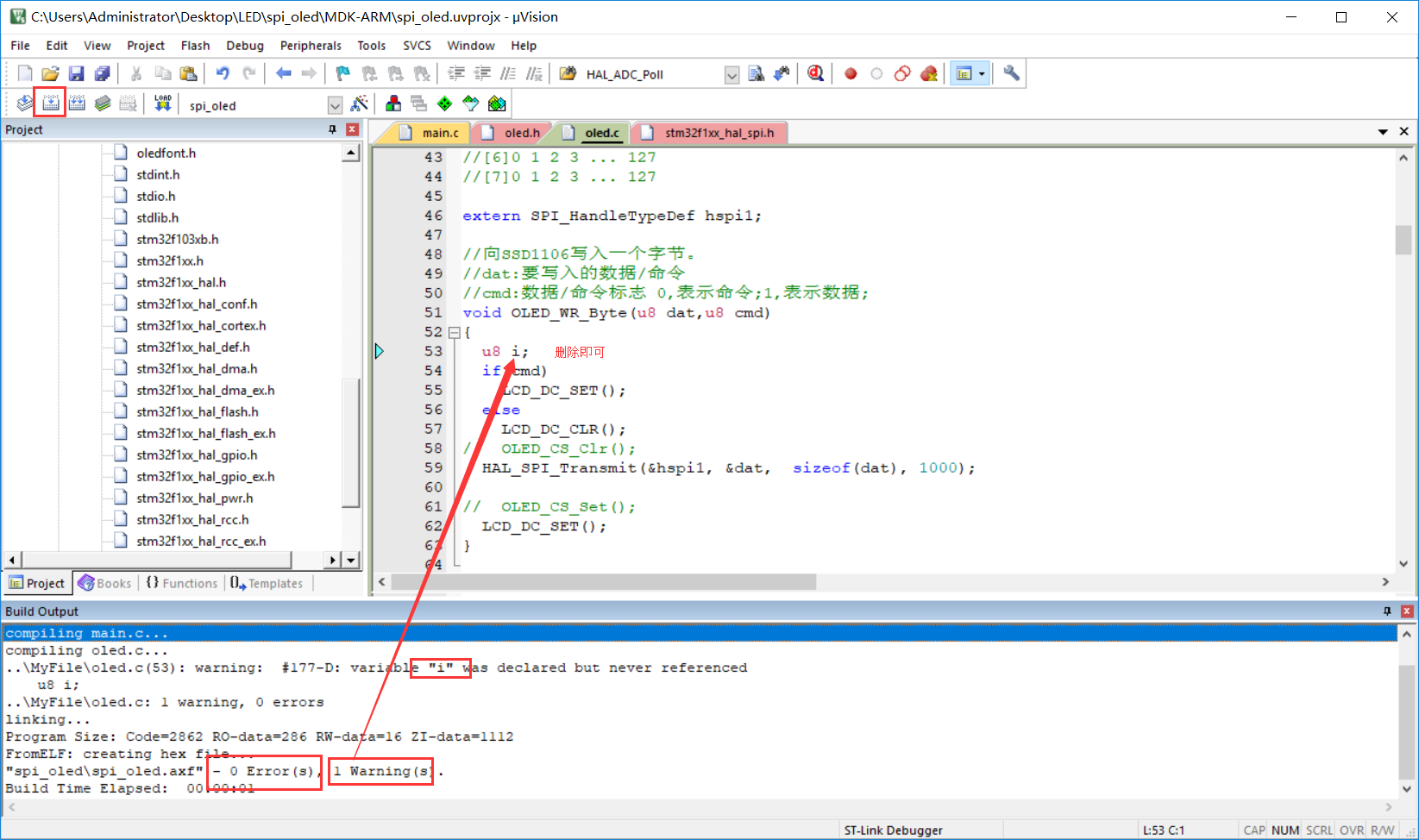Toggle auto-hide pin on Project panel
The height and width of the screenshot is (840, 1419).
tap(332, 129)
